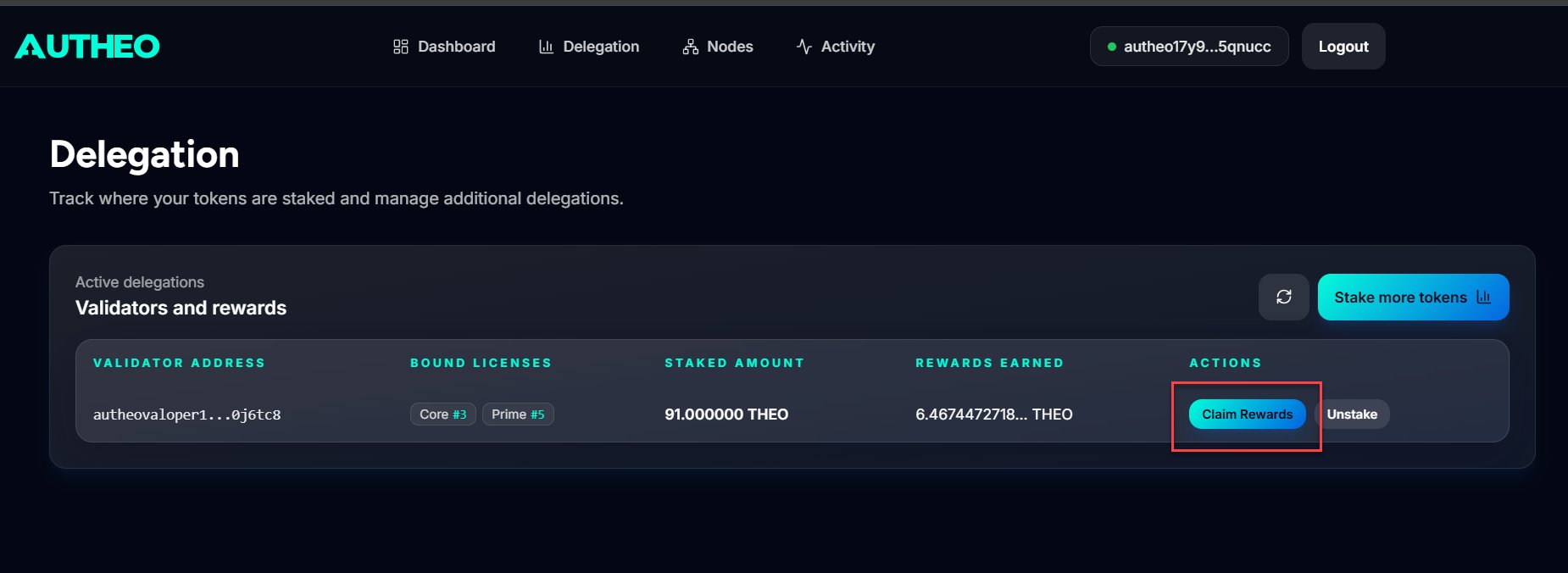This screenshot has height=573, width=1568.
Task: Click the Actions column header
Action: pyautogui.click(x=1225, y=363)
